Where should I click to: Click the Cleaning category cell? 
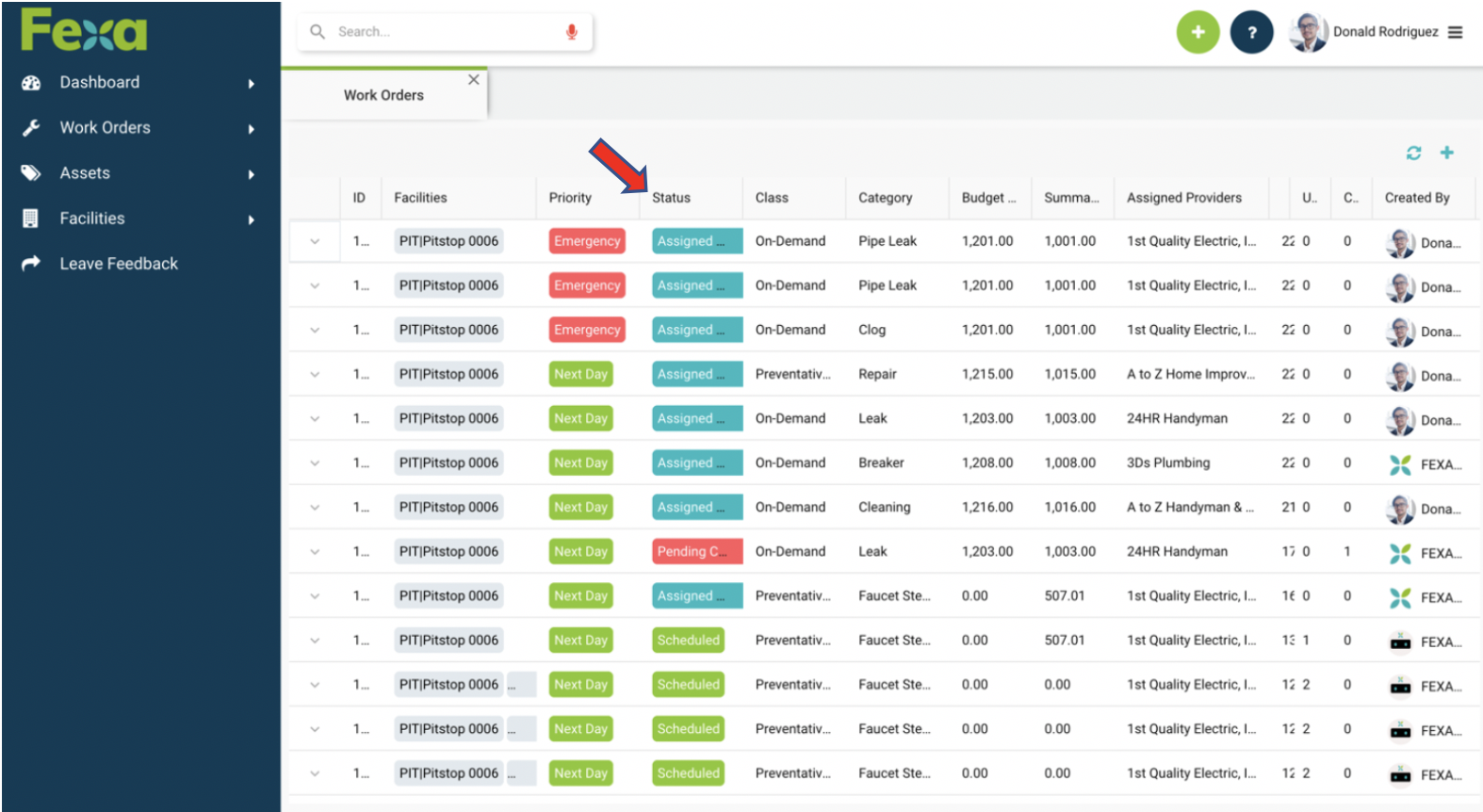884,507
